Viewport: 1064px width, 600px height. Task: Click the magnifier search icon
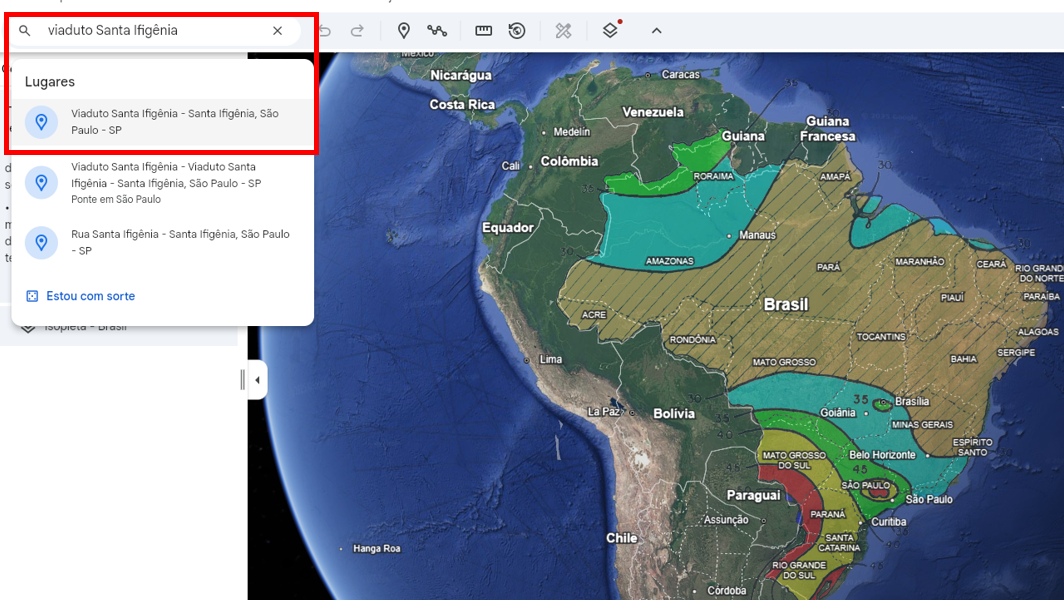26,31
